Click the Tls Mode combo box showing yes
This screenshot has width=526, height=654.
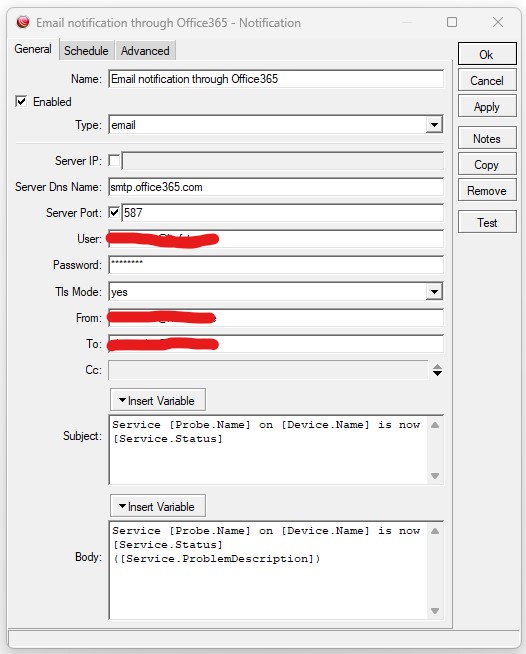(x=276, y=292)
